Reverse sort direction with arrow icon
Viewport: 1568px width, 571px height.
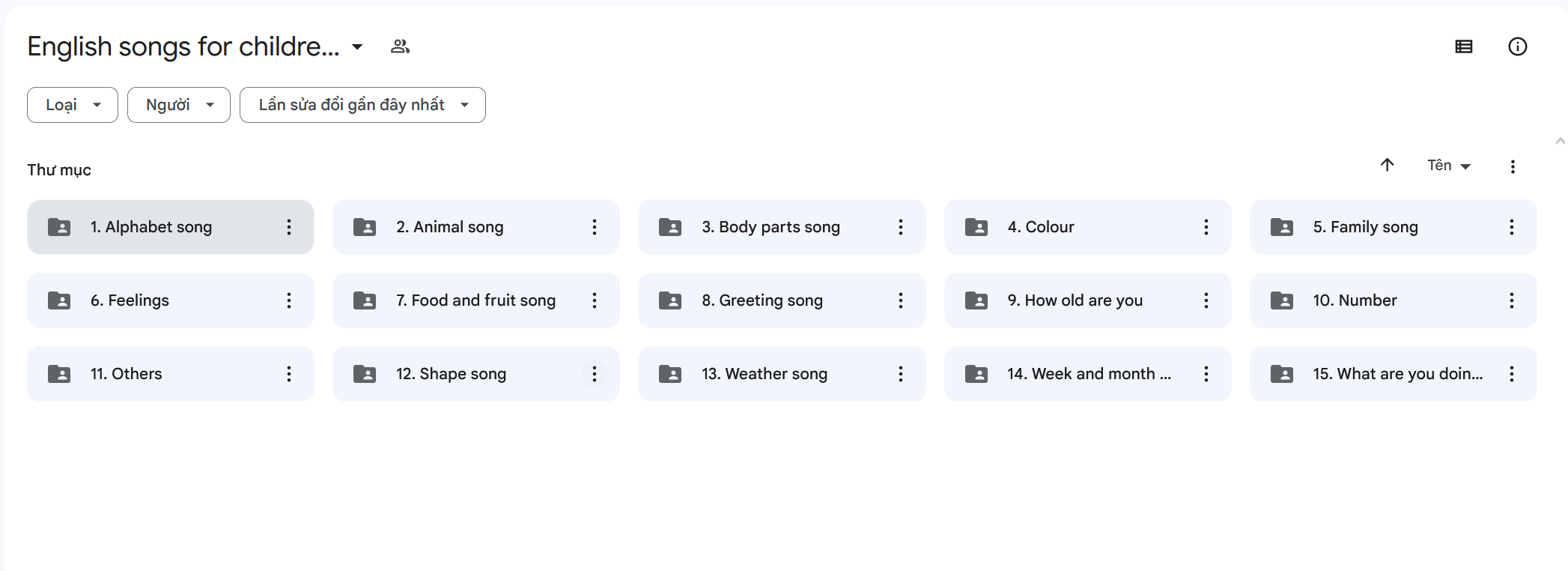(x=1387, y=165)
